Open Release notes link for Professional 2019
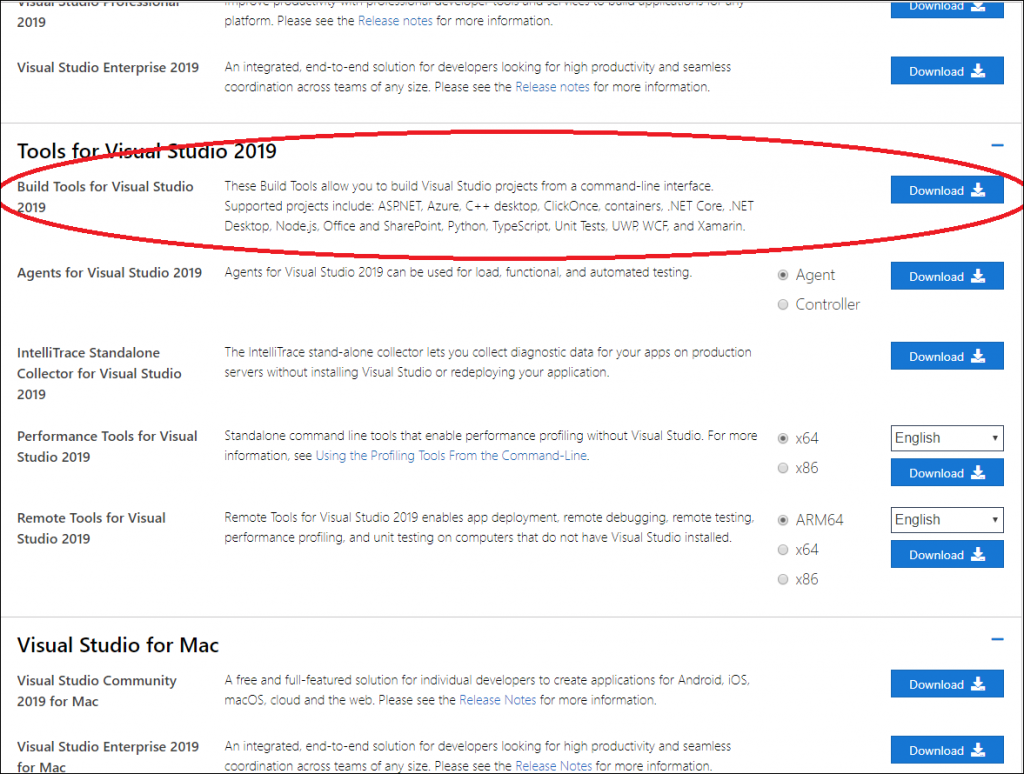 tap(395, 20)
